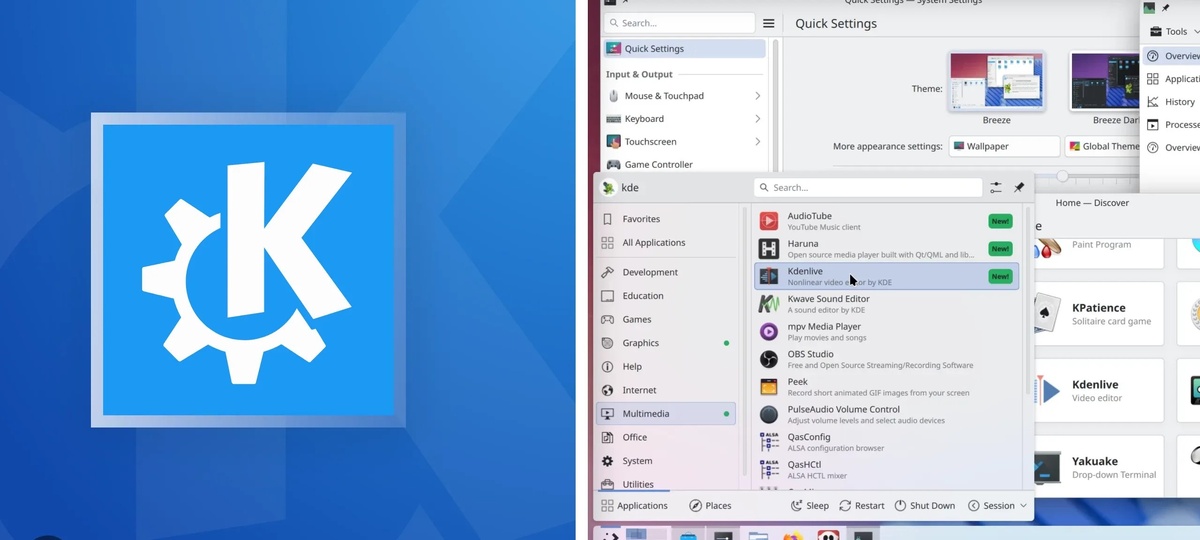
Task: Open the System Settings hamburger menu
Action: click(x=768, y=23)
